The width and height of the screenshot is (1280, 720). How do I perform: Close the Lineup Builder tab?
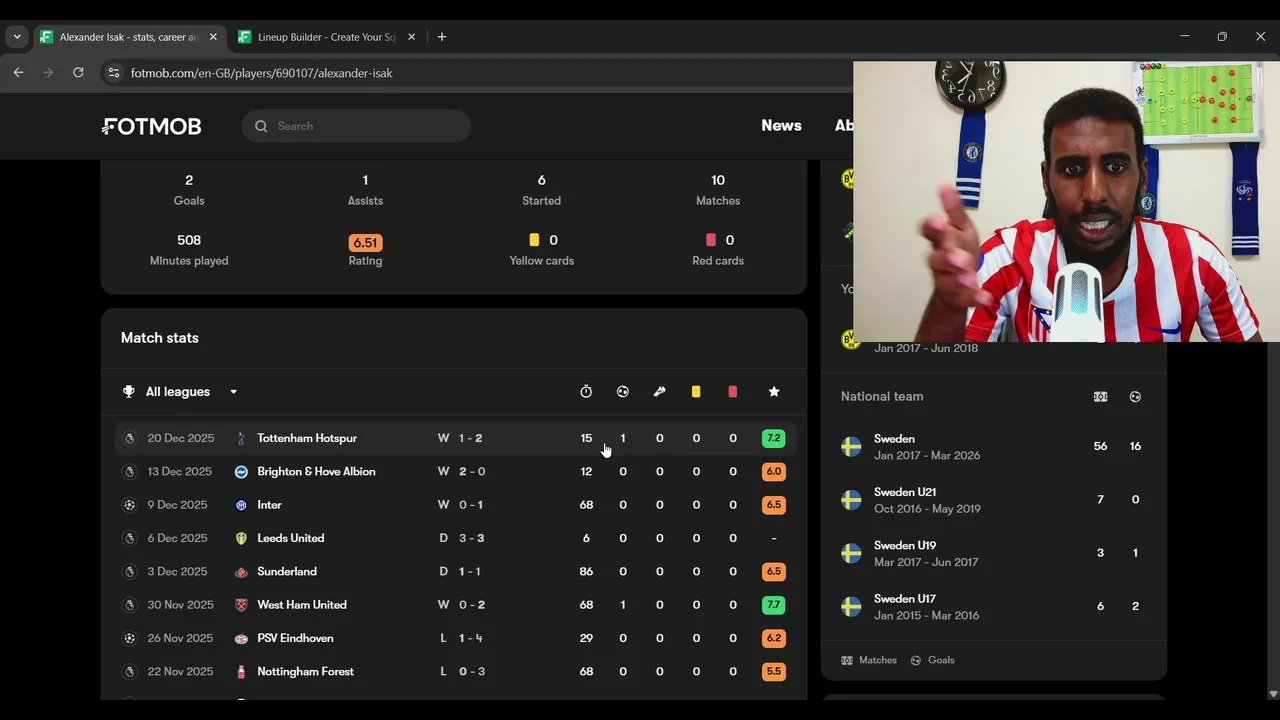[x=411, y=37]
